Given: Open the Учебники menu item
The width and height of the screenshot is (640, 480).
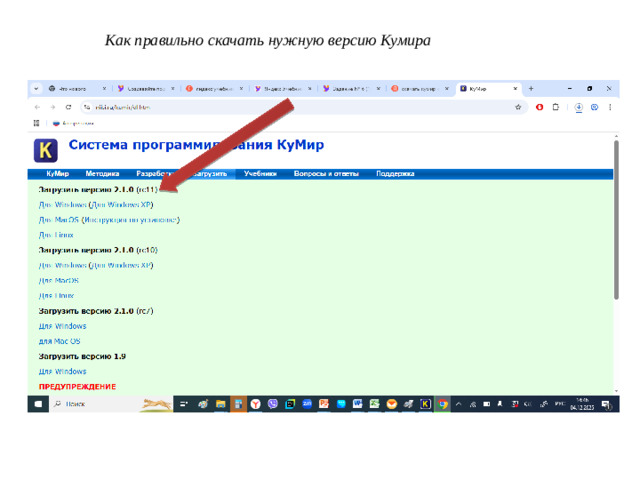Looking at the screenshot, I should (x=260, y=174).
